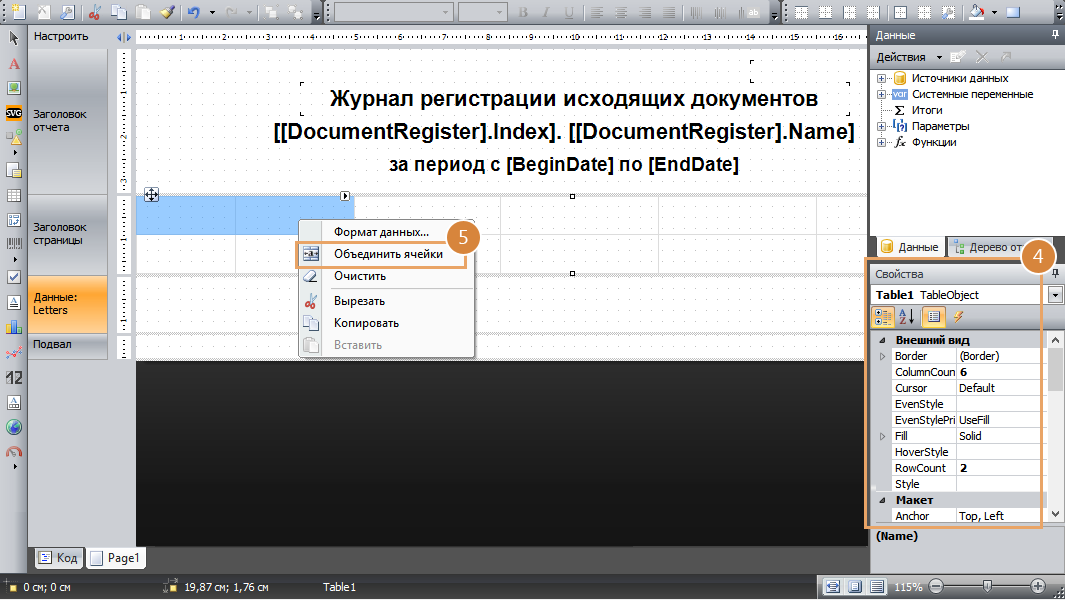Select the Text object tool (red A)
The width and height of the screenshot is (1065, 600).
14,64
